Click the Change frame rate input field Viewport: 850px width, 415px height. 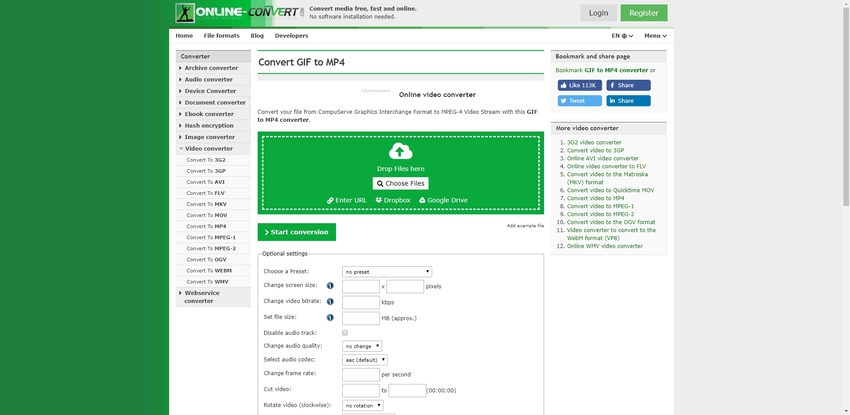coord(360,374)
